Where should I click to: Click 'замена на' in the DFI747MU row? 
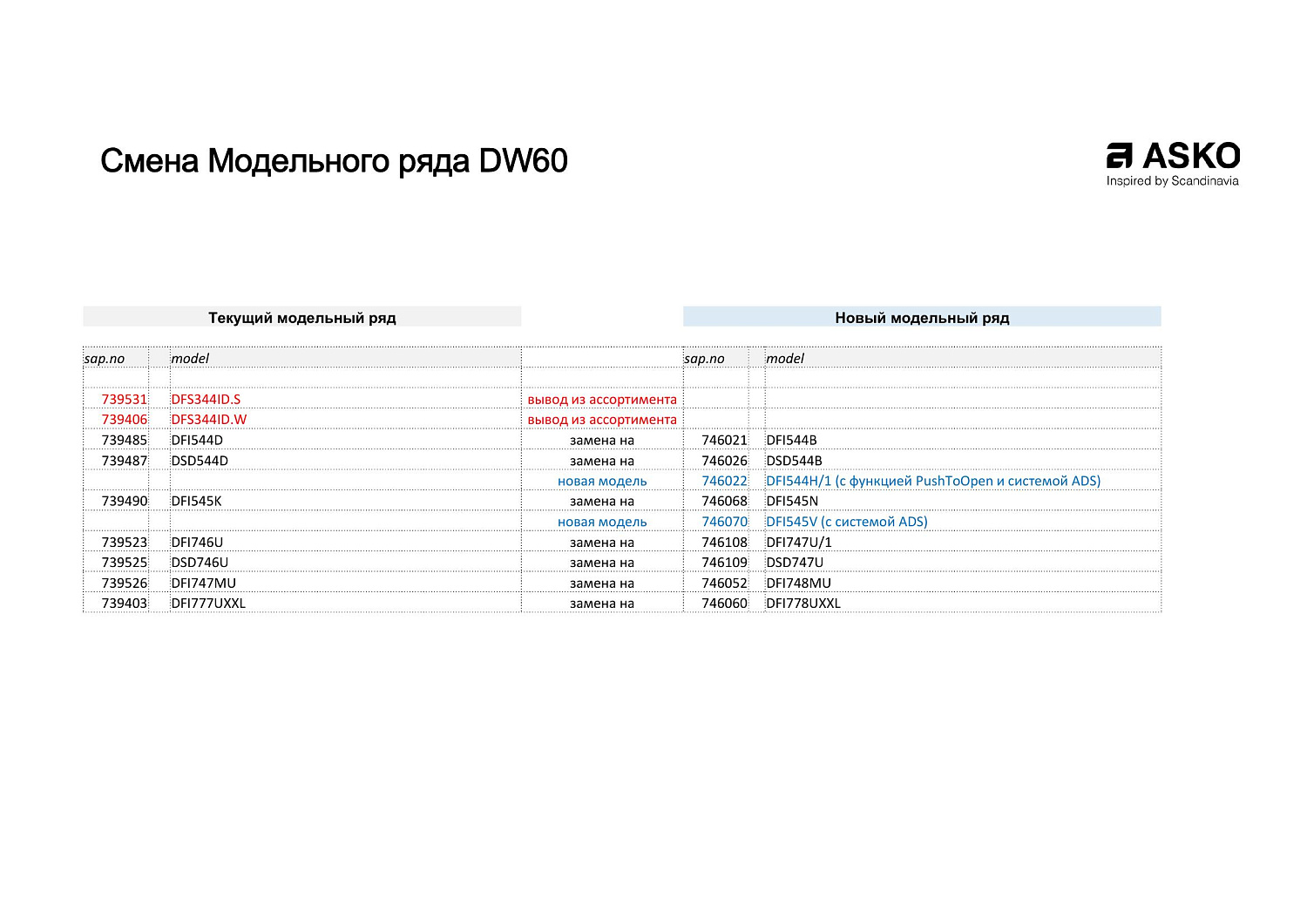point(601,583)
